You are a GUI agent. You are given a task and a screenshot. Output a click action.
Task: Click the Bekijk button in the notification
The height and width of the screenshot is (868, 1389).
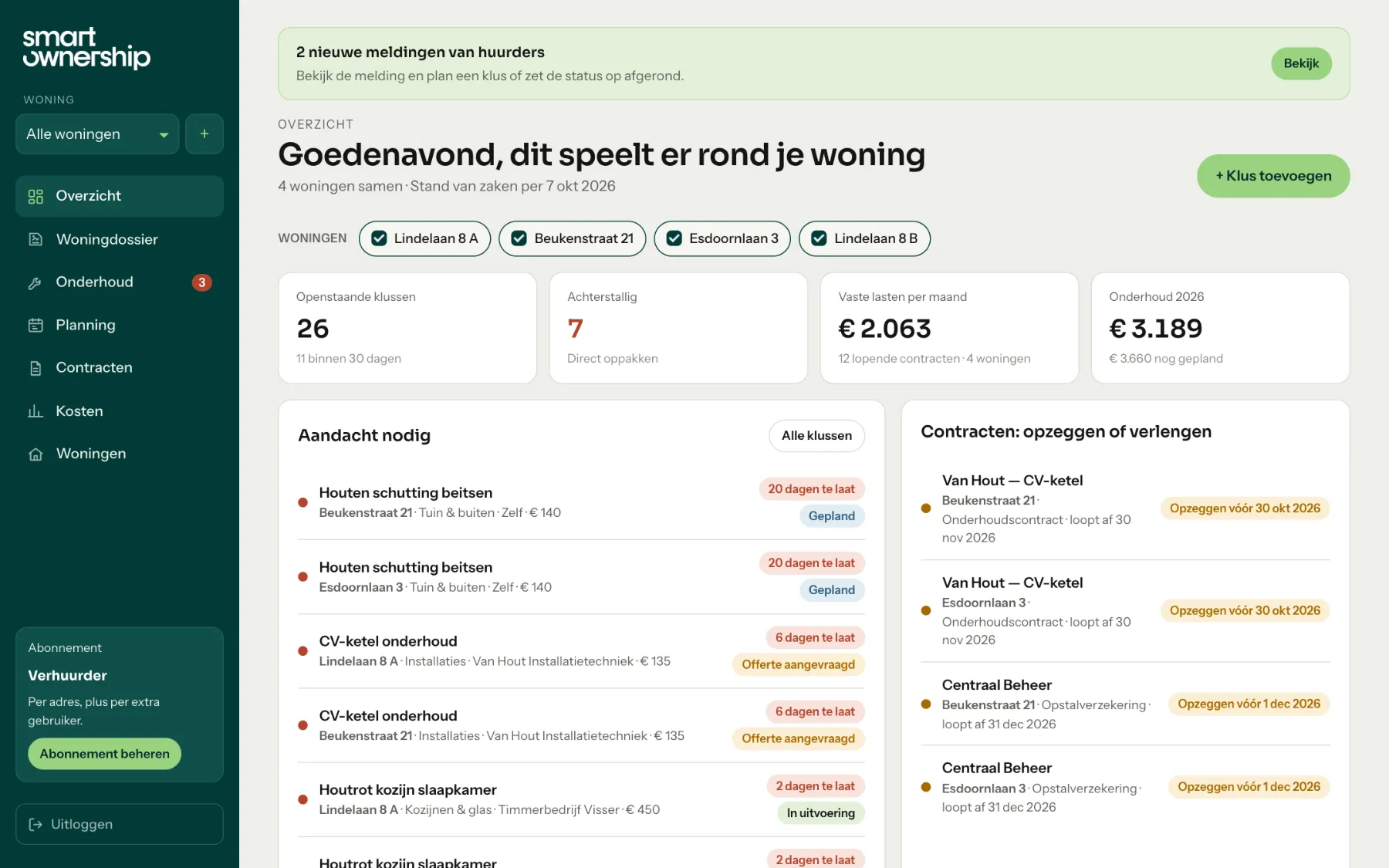(1301, 63)
